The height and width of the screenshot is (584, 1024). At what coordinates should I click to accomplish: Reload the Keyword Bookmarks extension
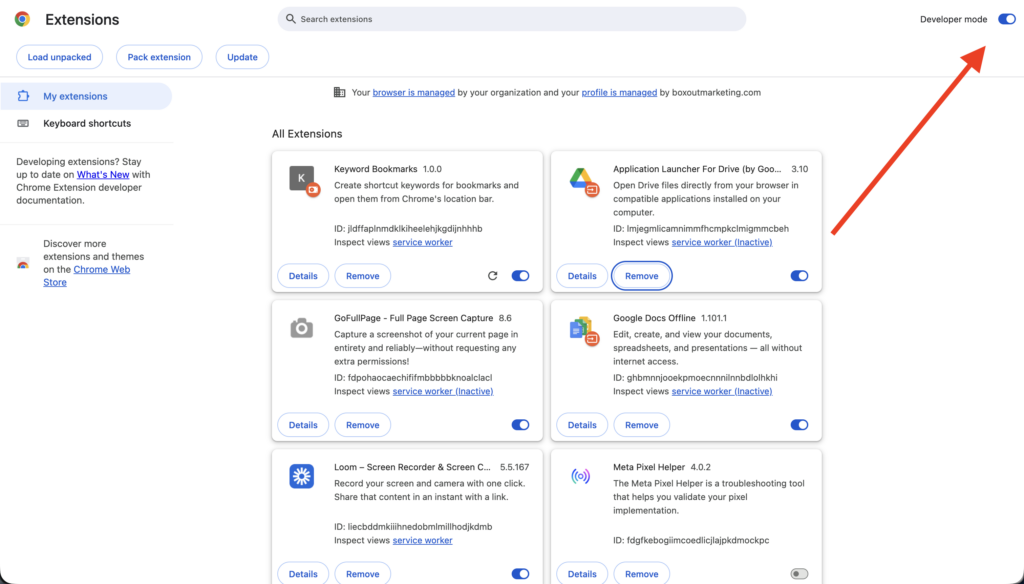492,276
